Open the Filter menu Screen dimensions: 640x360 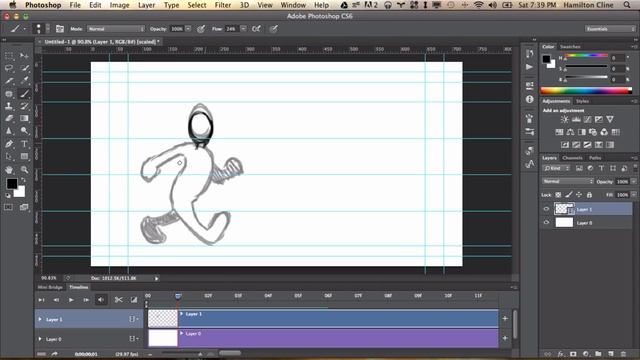(x=223, y=5)
